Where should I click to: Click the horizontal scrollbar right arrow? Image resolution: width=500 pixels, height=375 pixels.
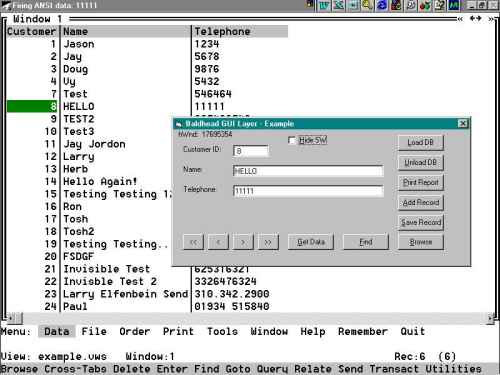pyautogui.click(x=490, y=318)
